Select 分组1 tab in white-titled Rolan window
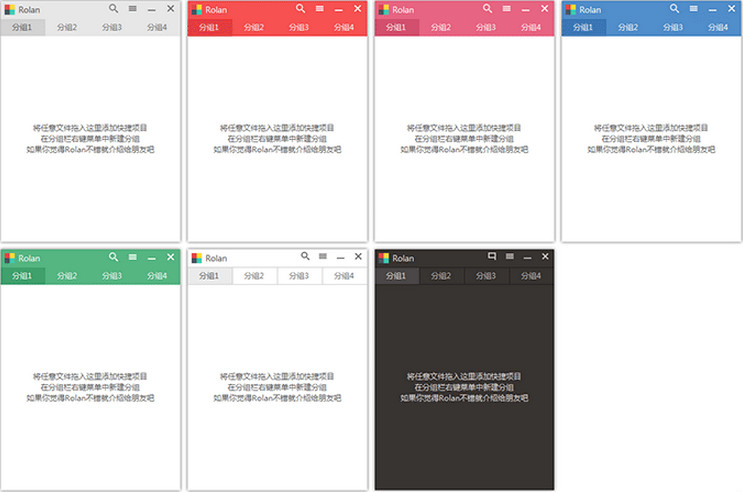 pos(209,276)
